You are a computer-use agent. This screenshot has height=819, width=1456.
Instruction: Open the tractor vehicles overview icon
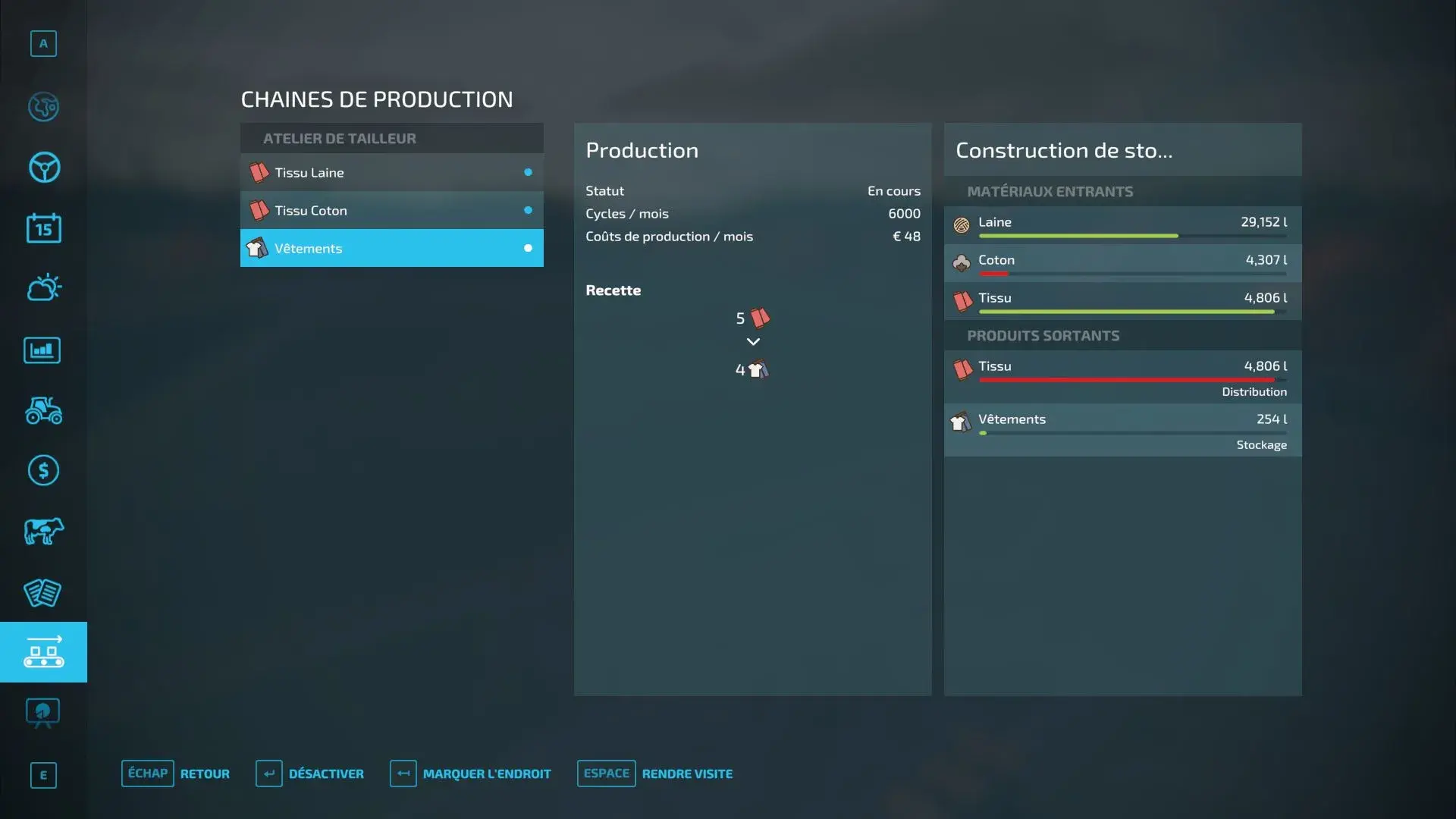(x=43, y=410)
